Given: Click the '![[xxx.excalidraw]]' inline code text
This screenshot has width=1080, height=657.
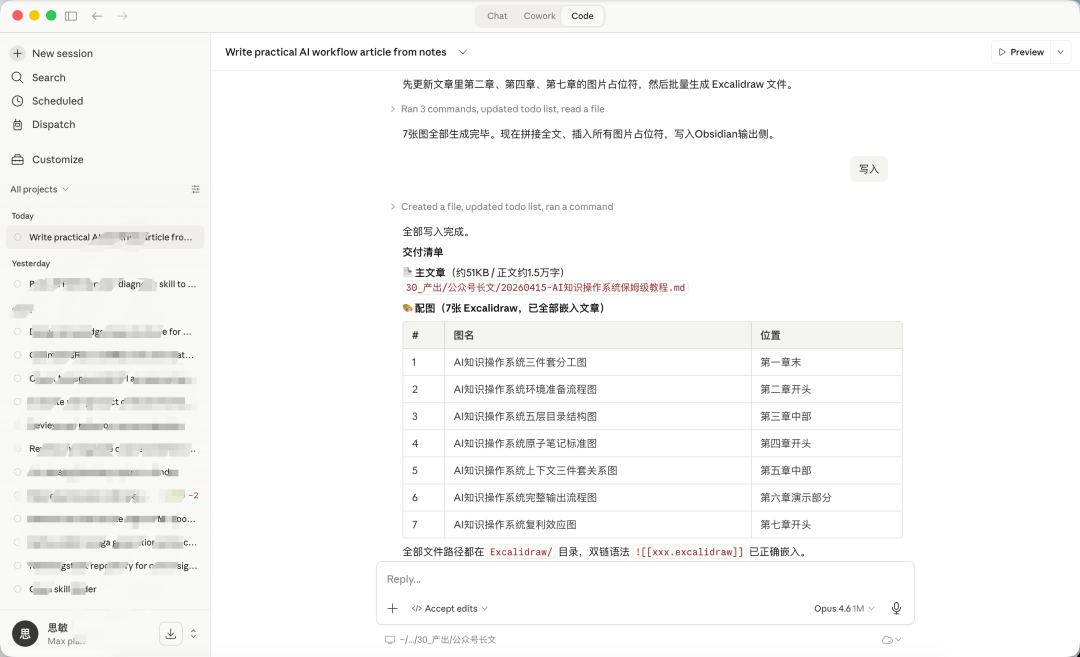Looking at the screenshot, I should 689,552.
